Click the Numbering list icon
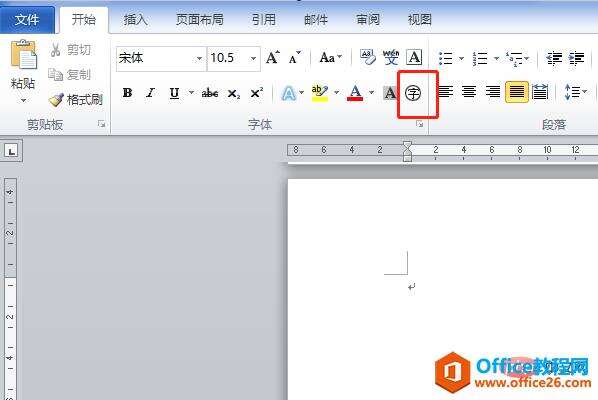The width and height of the screenshot is (598, 400). tap(480, 58)
